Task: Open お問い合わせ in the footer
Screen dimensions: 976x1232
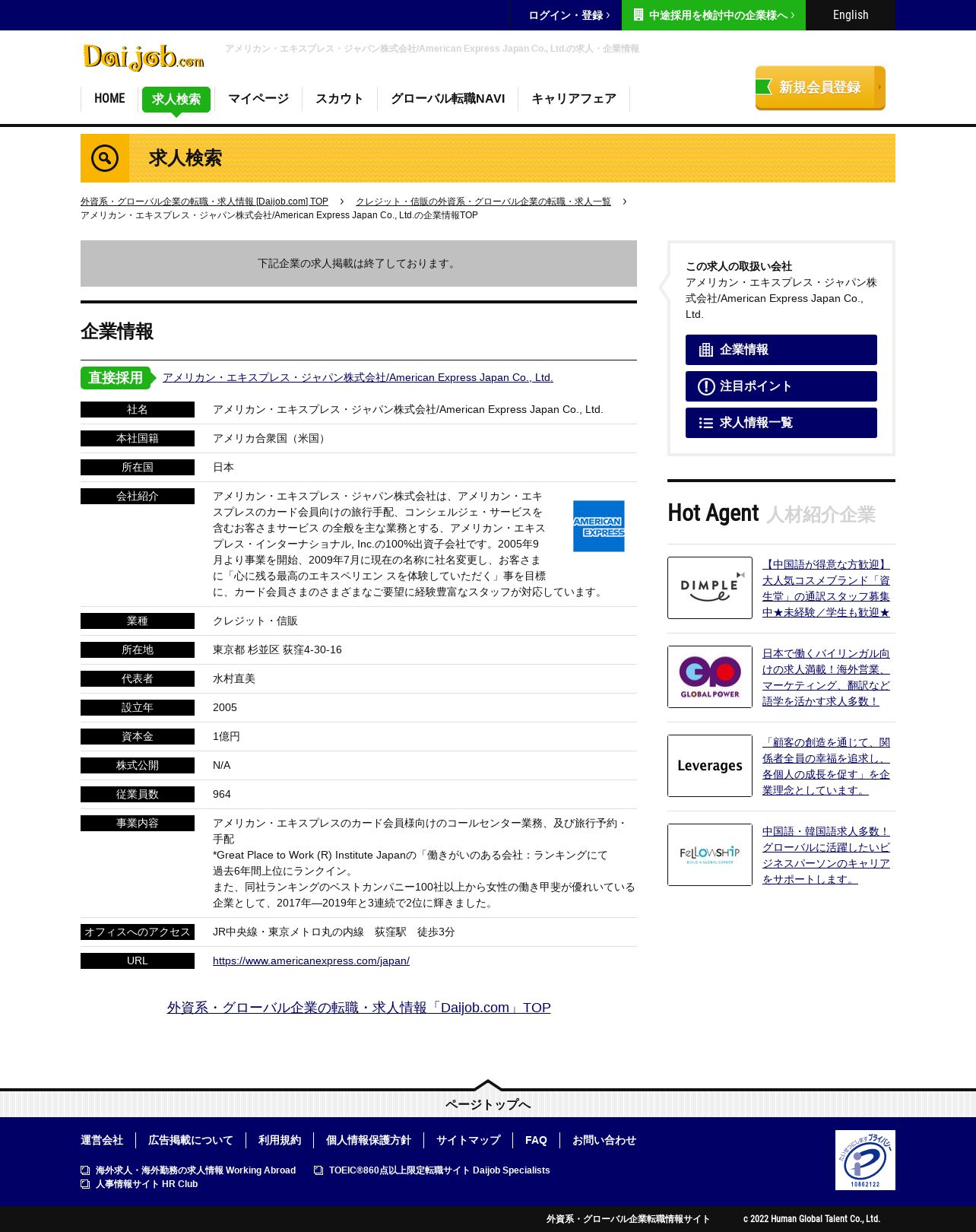Action: [604, 1140]
